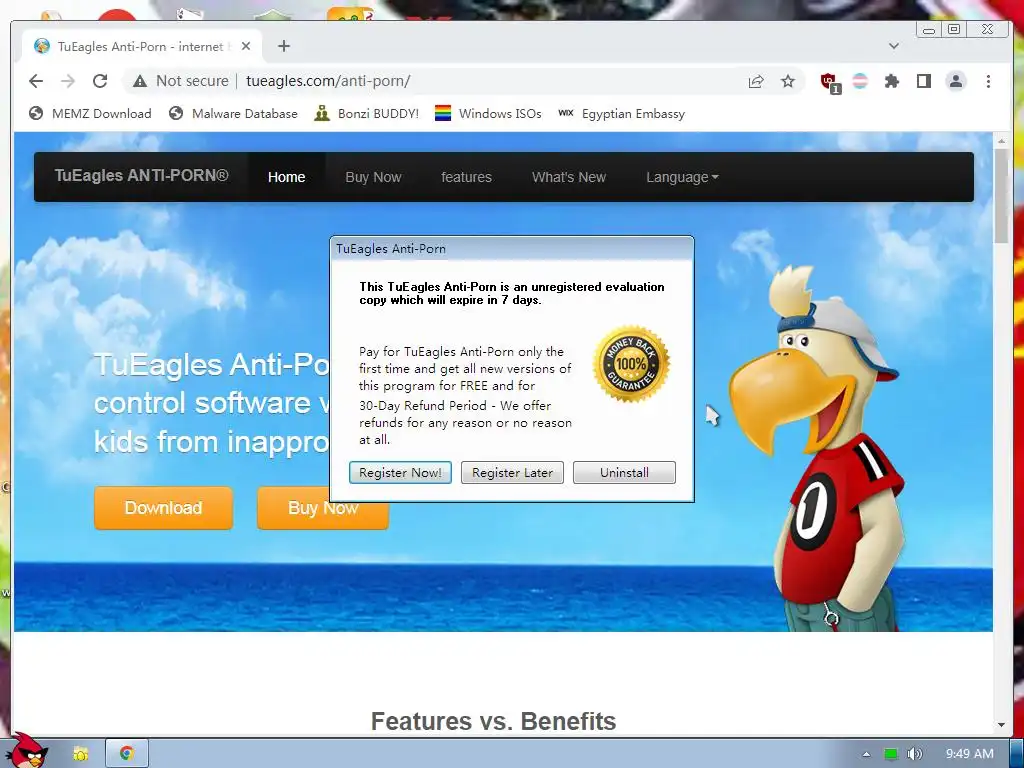Viewport: 1024px width, 768px height.
Task: Click the 9:49 AM taskbar clock
Action: coord(970,754)
